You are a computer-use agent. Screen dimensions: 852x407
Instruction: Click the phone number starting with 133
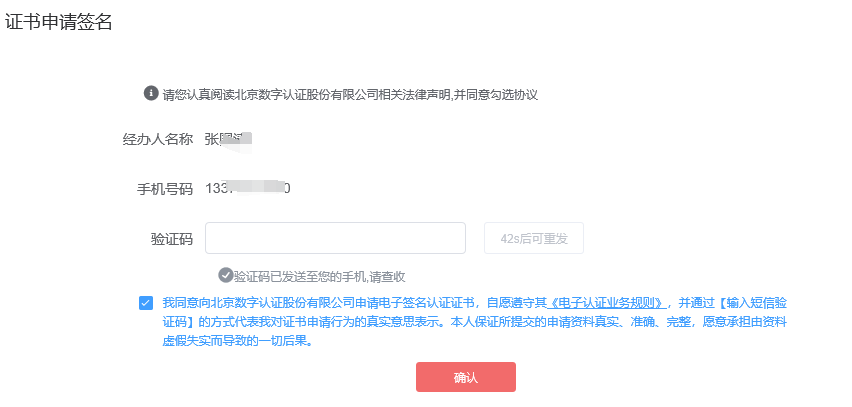click(x=247, y=188)
